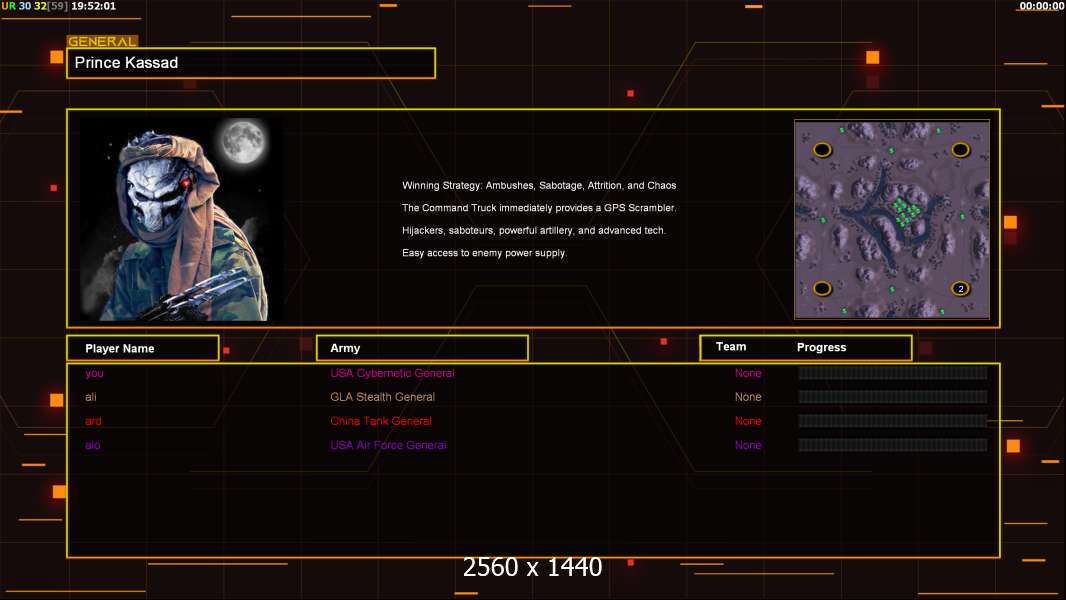This screenshot has width=1066, height=600.
Task: Click "GLA Stealth General" army entry
Action: (382, 397)
